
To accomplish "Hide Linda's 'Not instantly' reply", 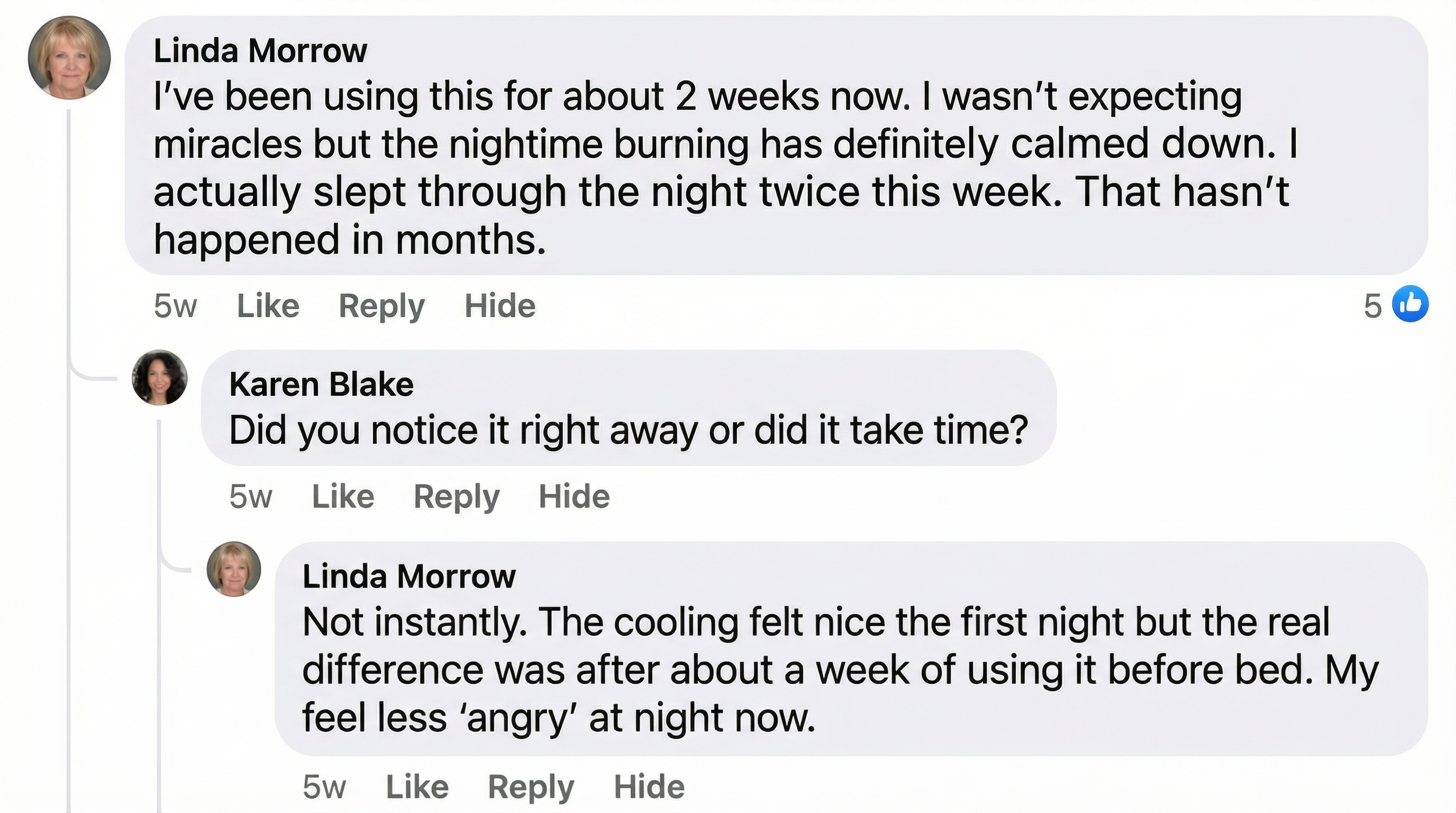I will [649, 787].
